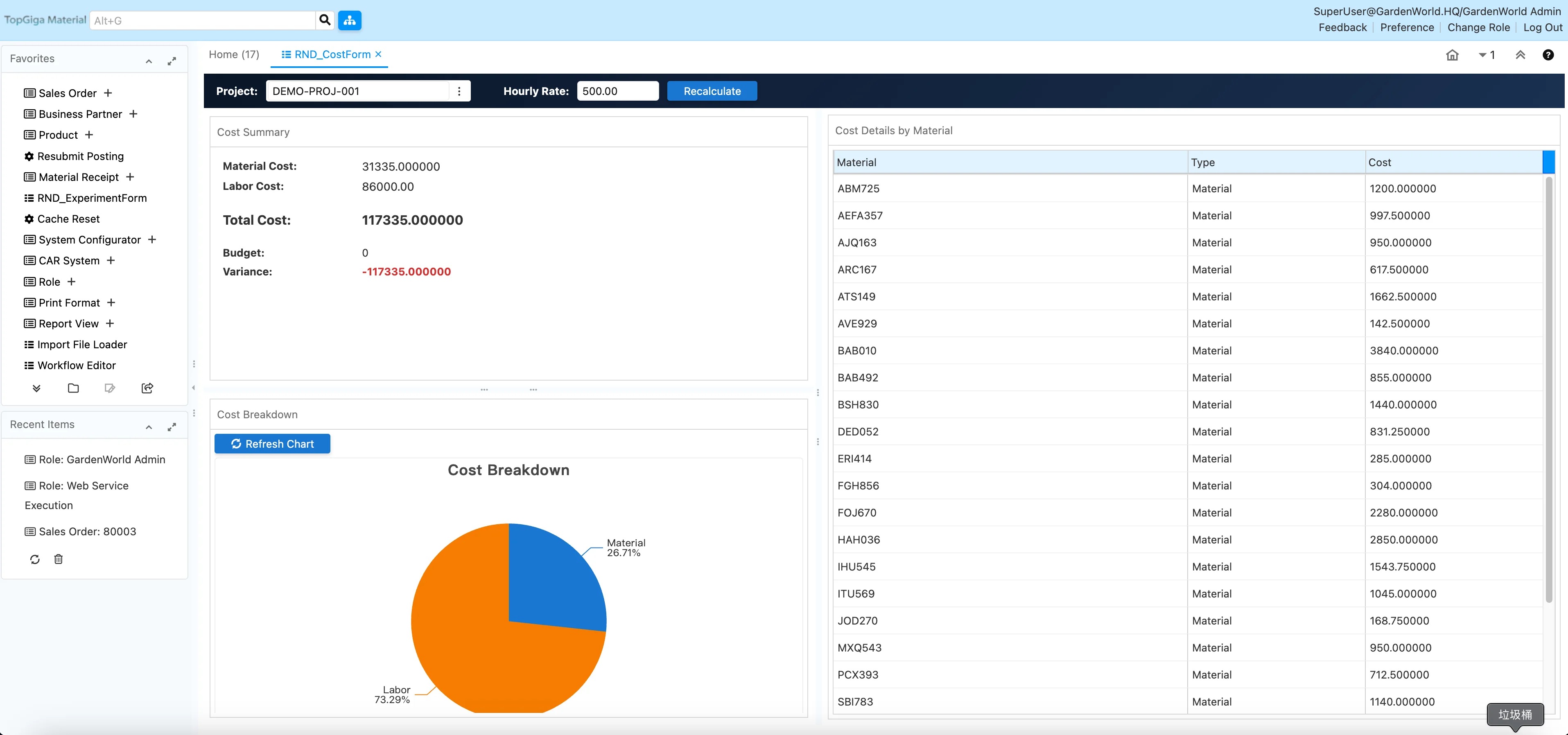Refresh the Recent Items list
Screen dimensions: 1568x735
click(35, 559)
